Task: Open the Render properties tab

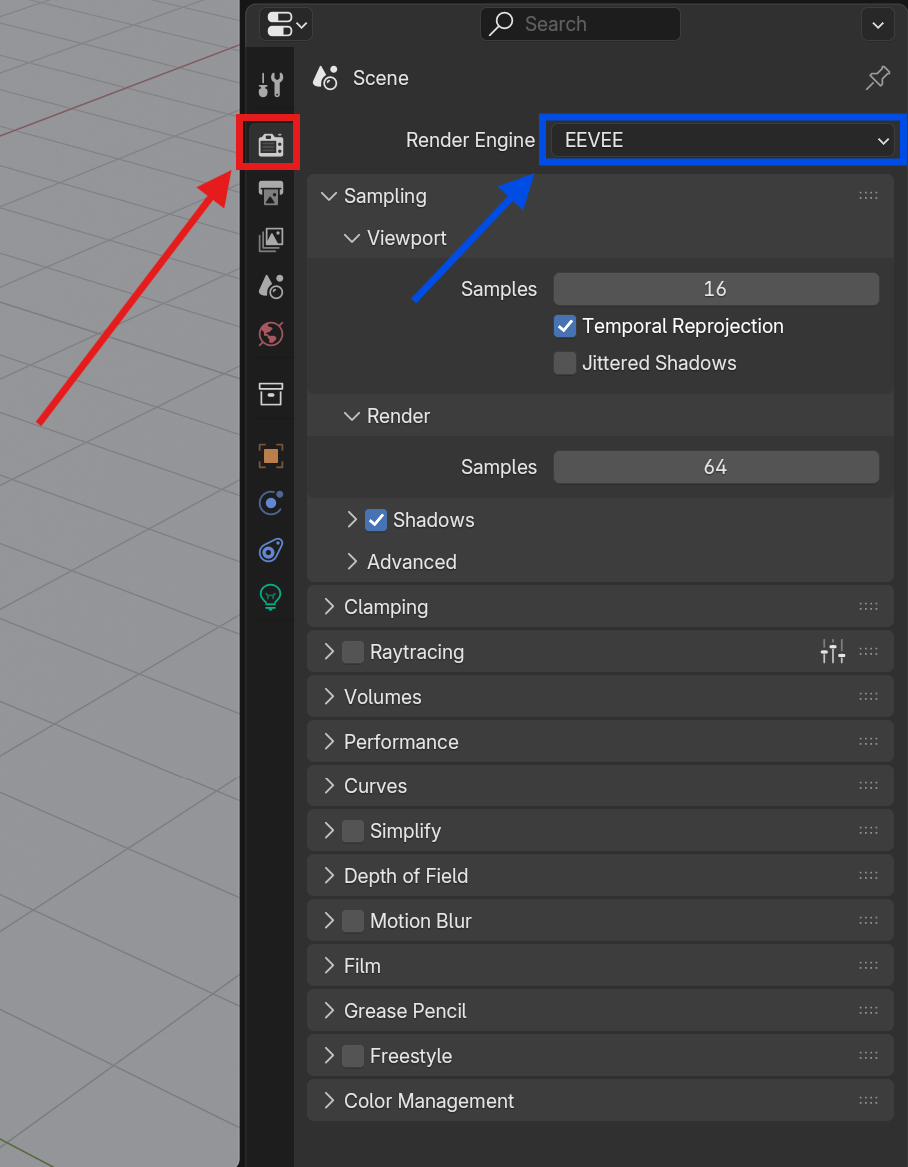Action: click(270, 144)
